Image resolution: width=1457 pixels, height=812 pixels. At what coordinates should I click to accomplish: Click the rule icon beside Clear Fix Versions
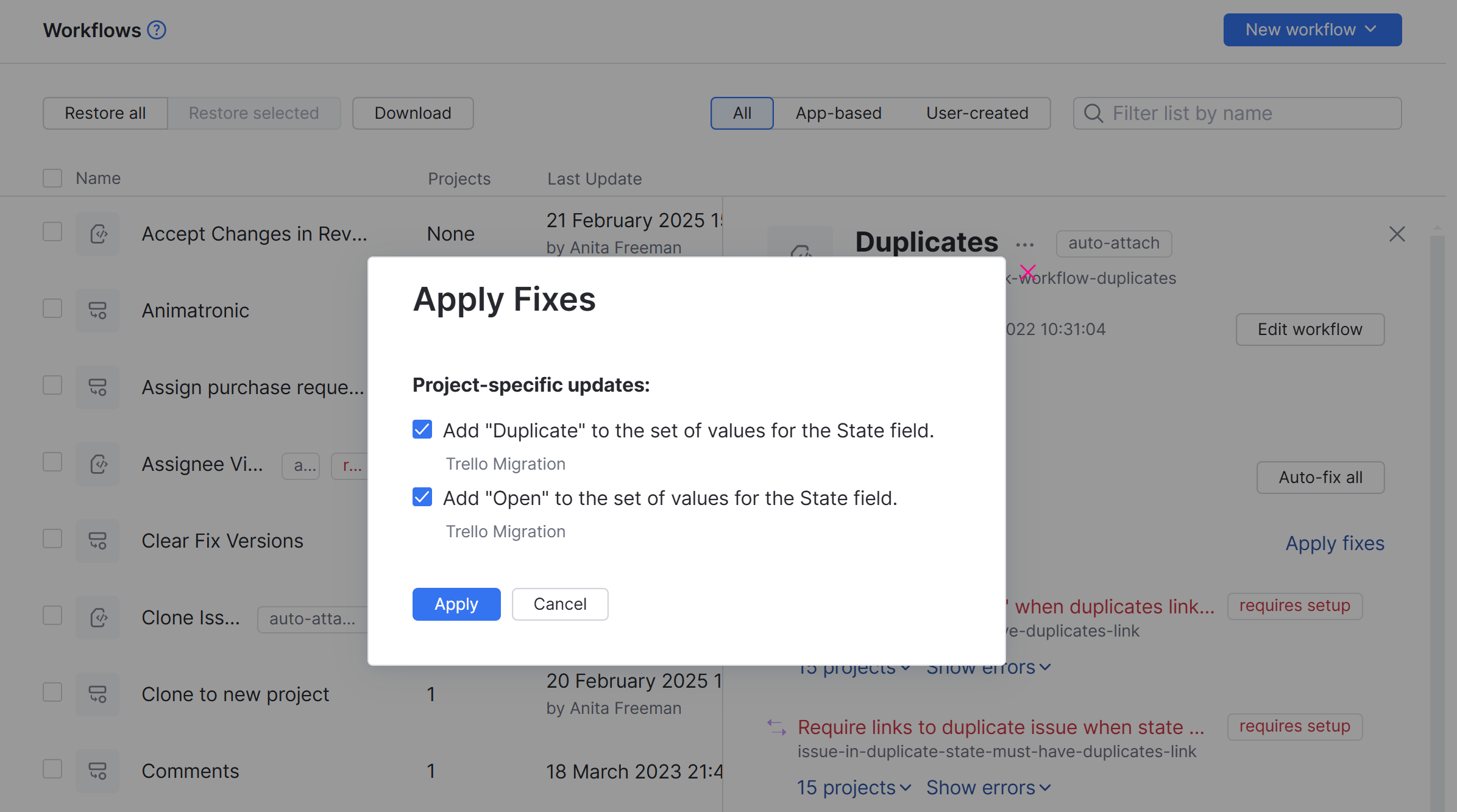coord(97,540)
